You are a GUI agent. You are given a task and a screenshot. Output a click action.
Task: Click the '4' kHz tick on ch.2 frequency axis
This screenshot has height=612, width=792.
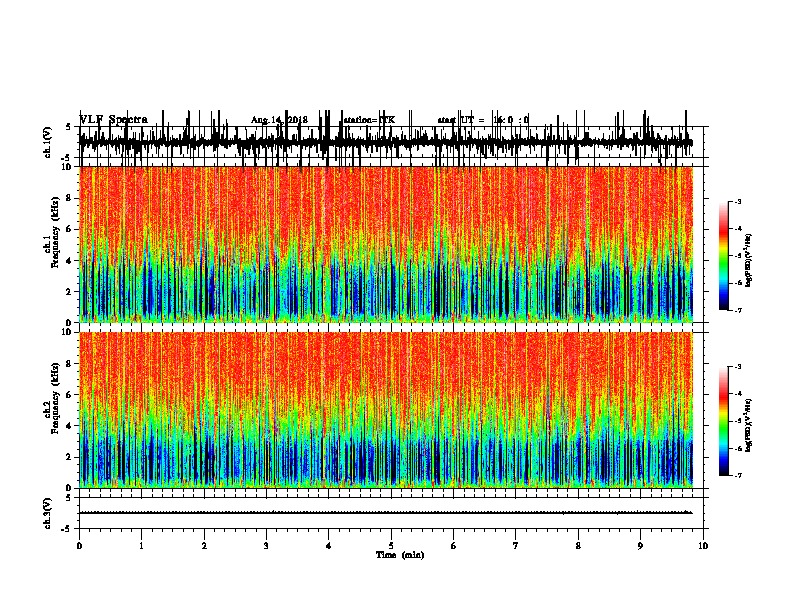(x=69, y=426)
